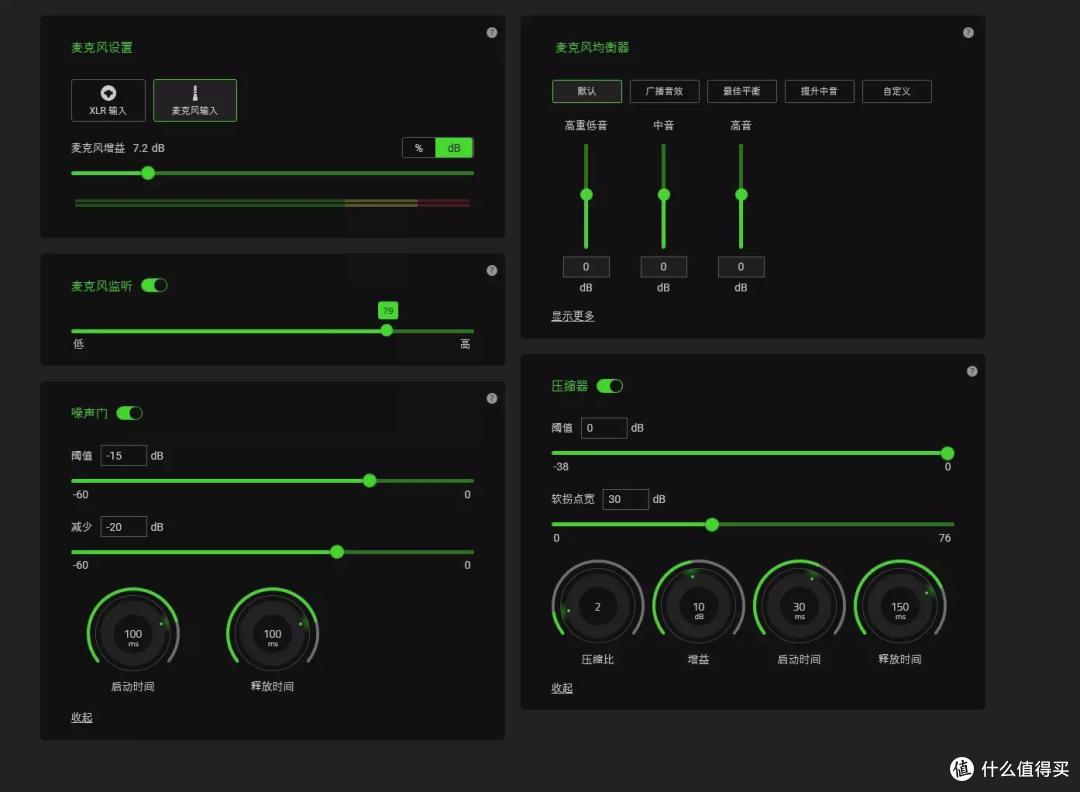Image resolution: width=1080 pixels, height=792 pixels.
Task: Click the 麦克风设置 heading
Action: (x=102, y=48)
